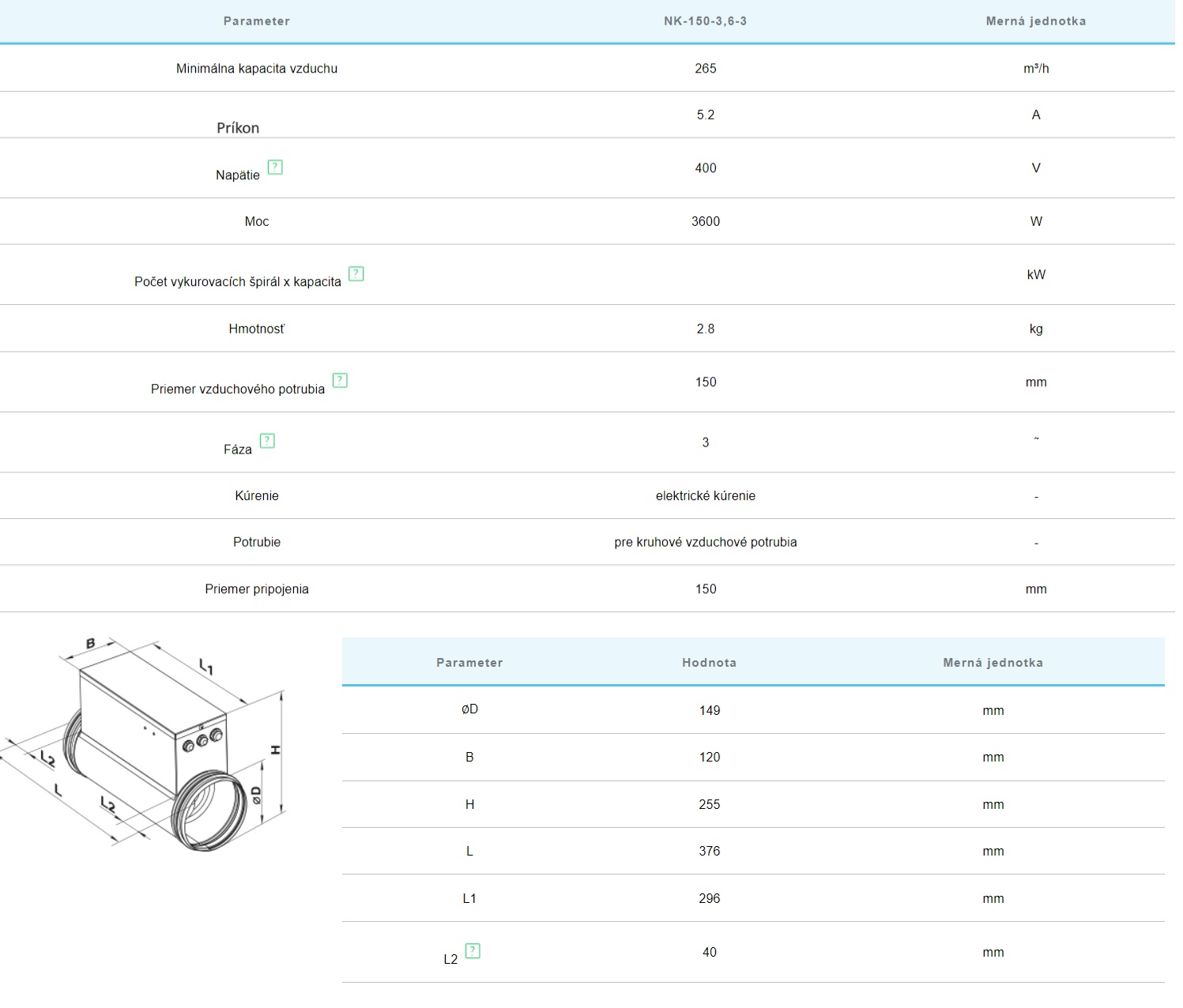Click the NK-150-3,6-3 column header
1183x1008 pixels.
(x=705, y=21)
